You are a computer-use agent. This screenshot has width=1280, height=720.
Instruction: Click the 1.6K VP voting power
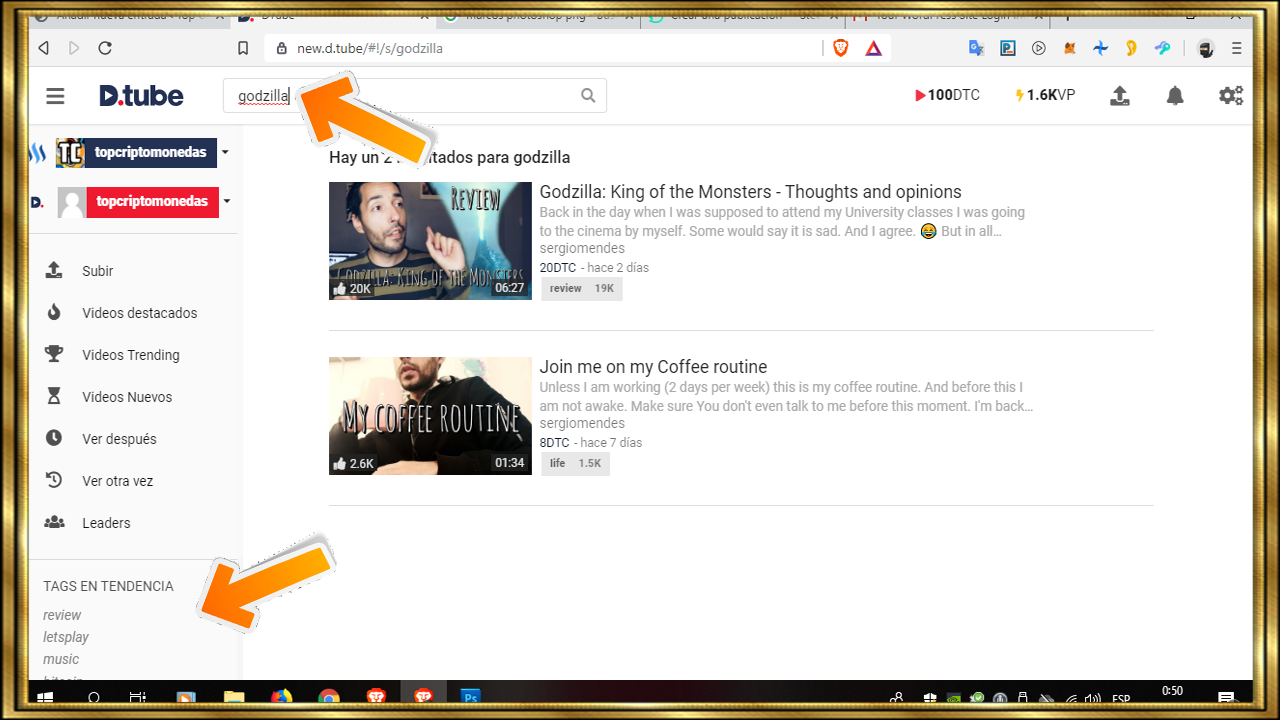coord(1045,96)
